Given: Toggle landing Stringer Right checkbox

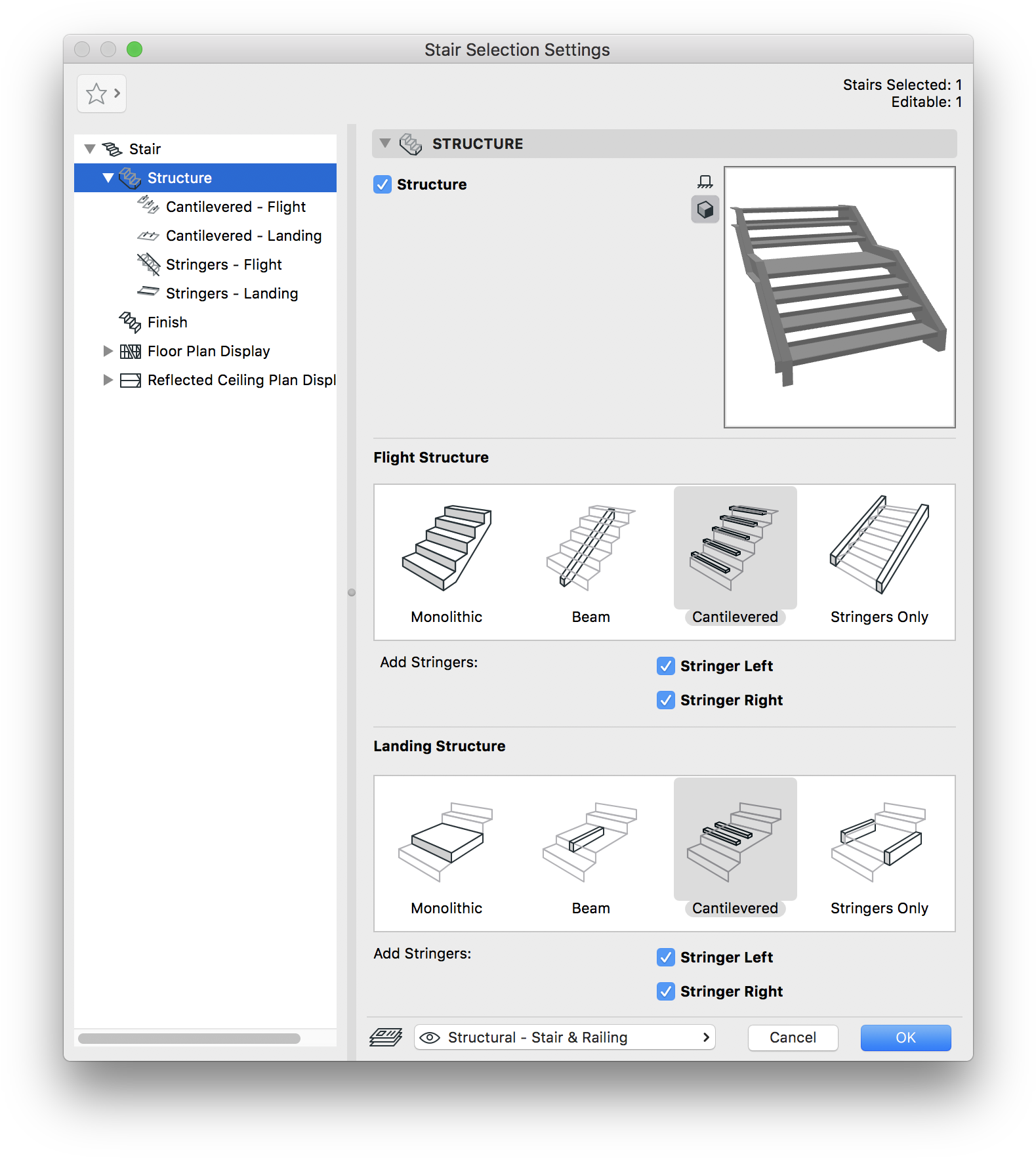Looking at the screenshot, I should [666, 991].
